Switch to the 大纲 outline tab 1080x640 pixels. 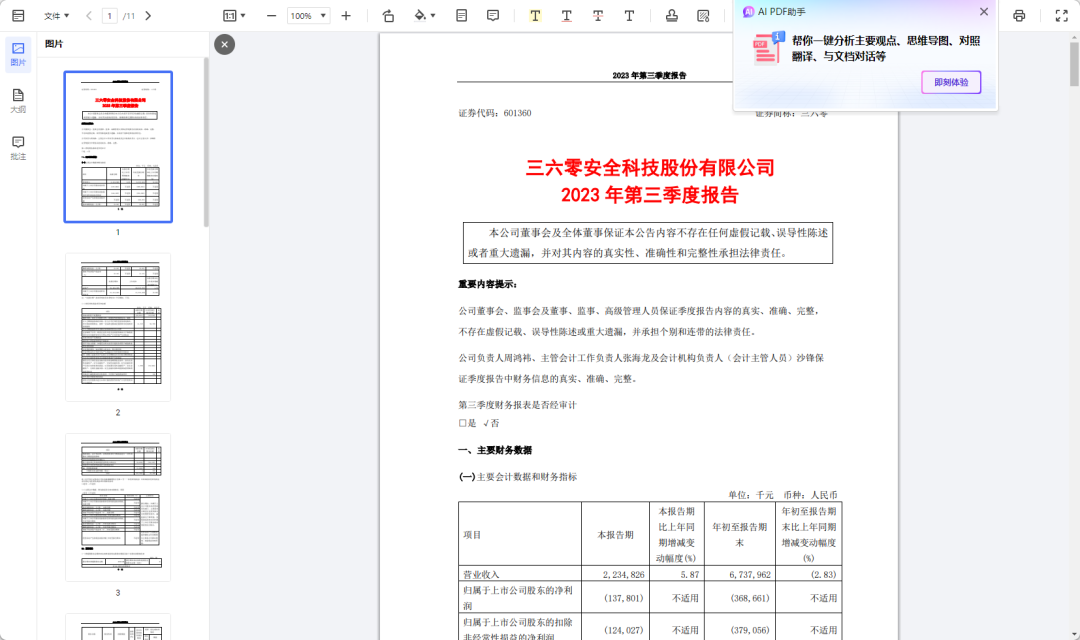point(18,101)
